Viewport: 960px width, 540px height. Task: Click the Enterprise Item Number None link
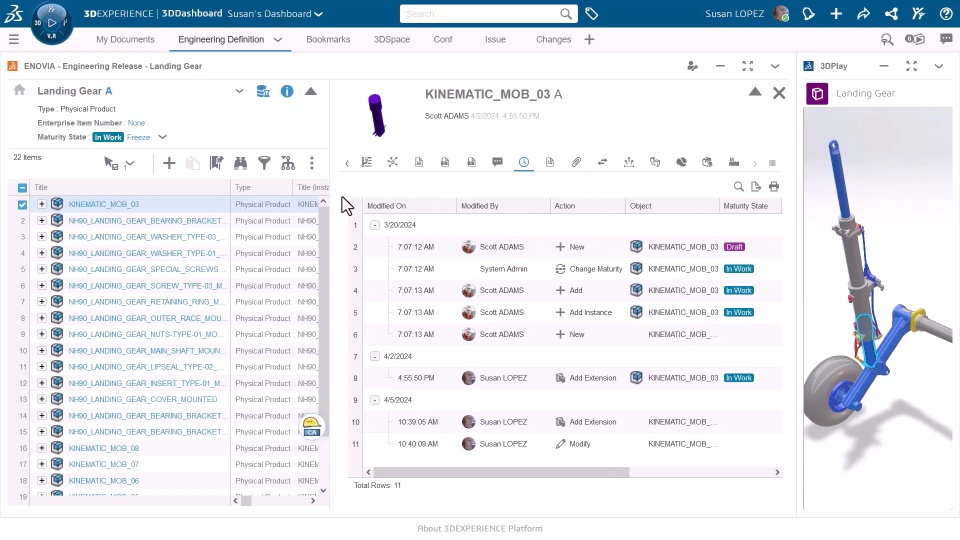click(136, 123)
